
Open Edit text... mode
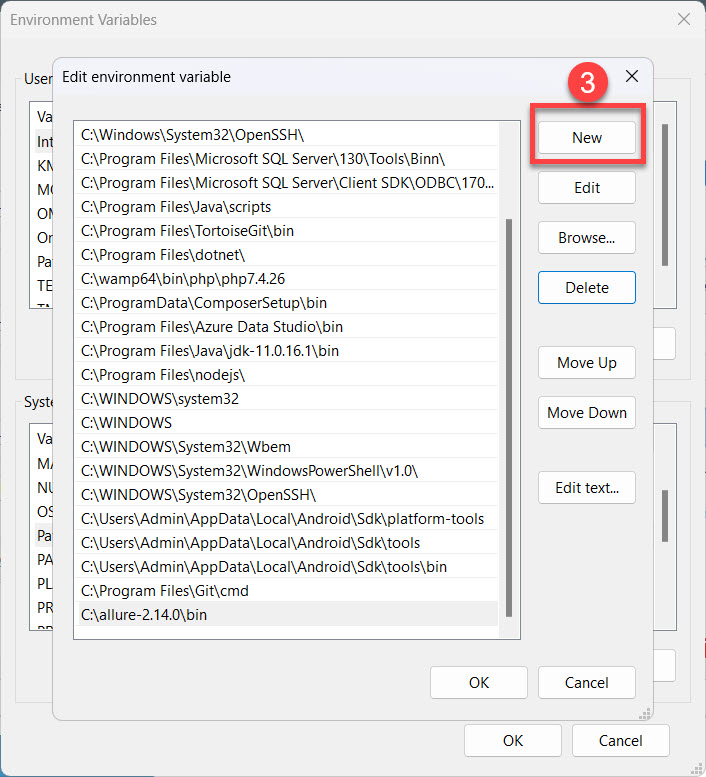[586, 488]
